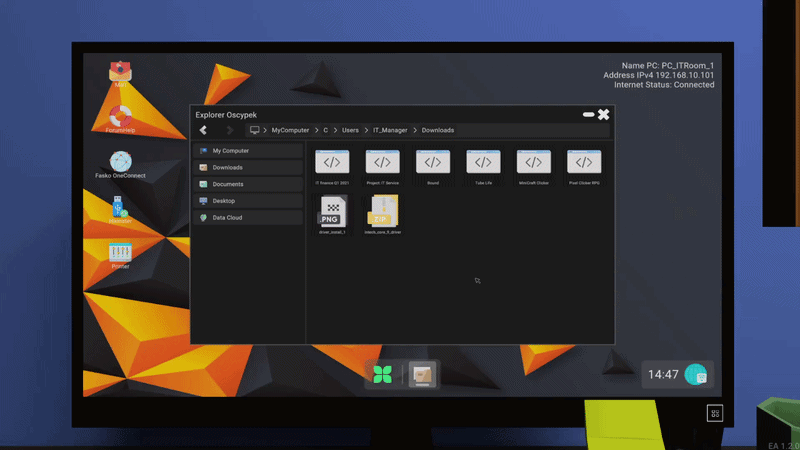Select the Project IT Service file

point(383,167)
